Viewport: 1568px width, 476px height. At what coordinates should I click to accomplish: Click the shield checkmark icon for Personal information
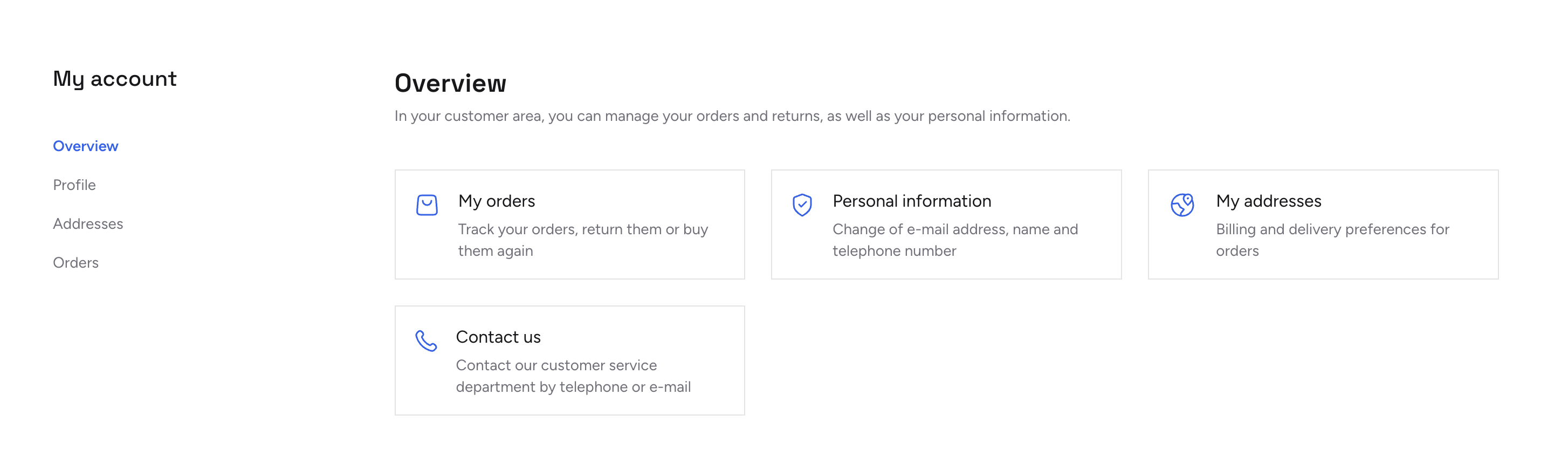802,205
